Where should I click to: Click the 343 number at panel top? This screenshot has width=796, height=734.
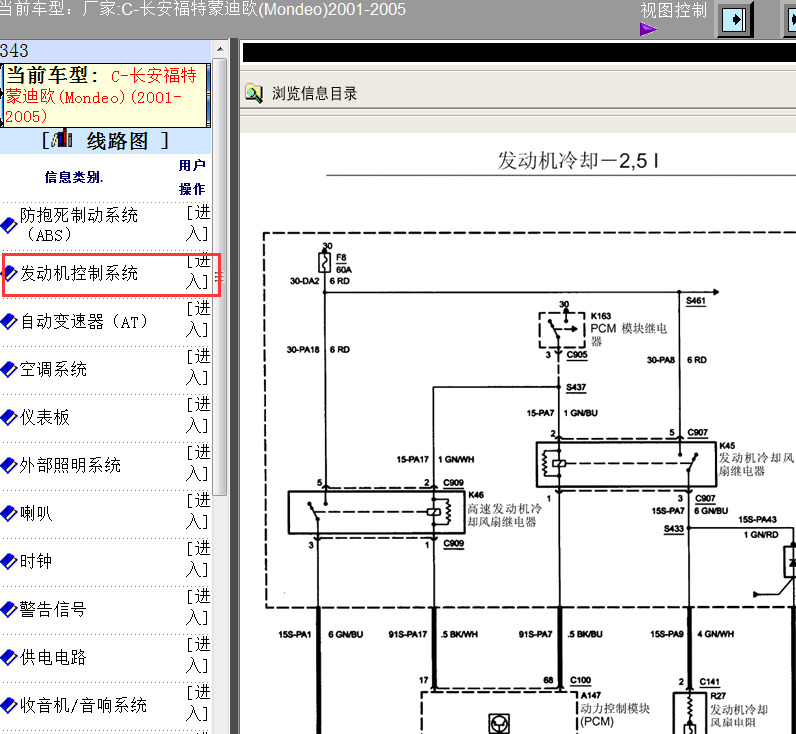click(x=14, y=51)
